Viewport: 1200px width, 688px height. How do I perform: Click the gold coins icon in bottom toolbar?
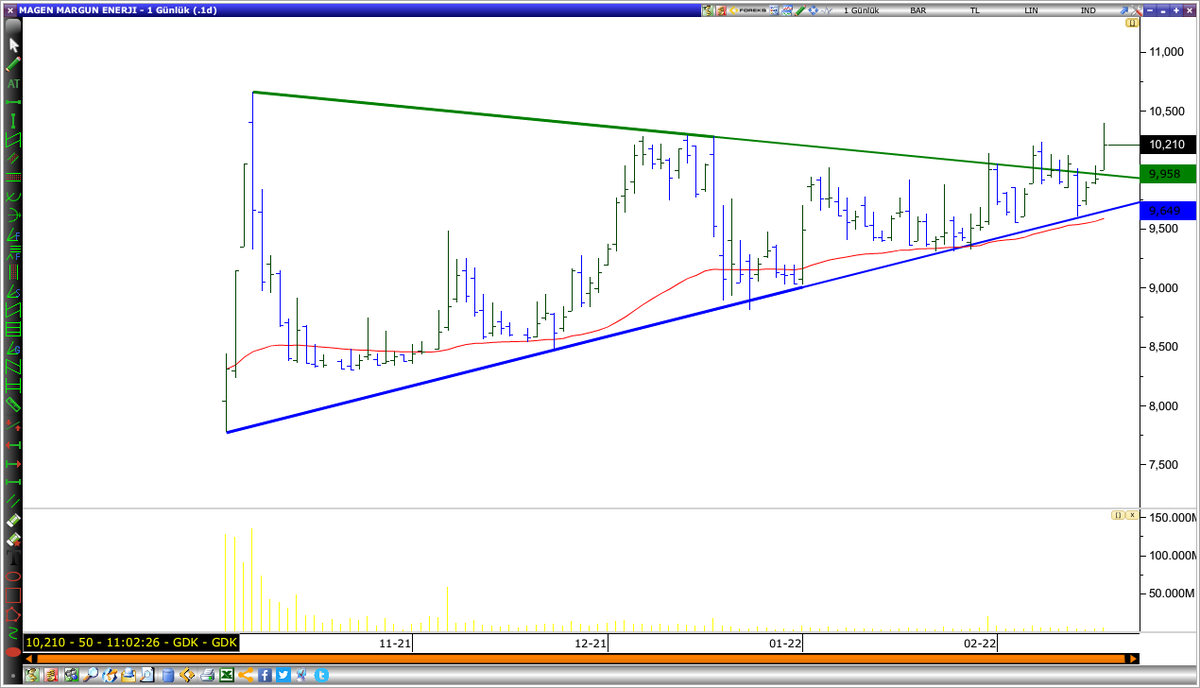[51, 675]
